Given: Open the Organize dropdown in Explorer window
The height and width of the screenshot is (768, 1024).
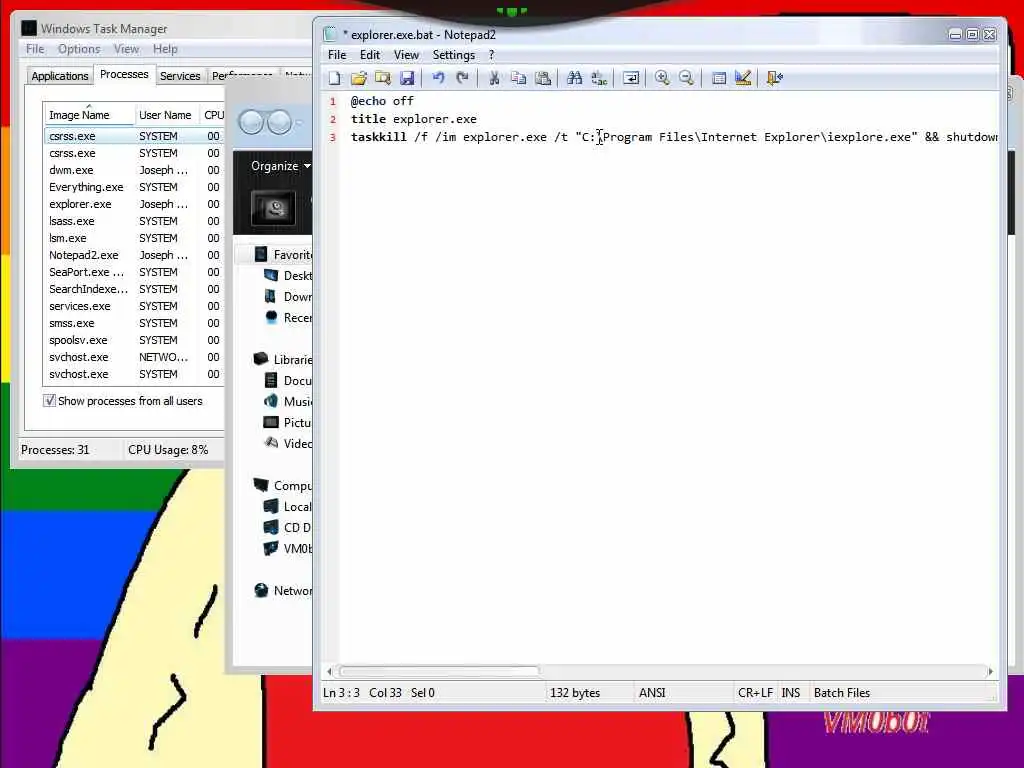Looking at the screenshot, I should [280, 166].
